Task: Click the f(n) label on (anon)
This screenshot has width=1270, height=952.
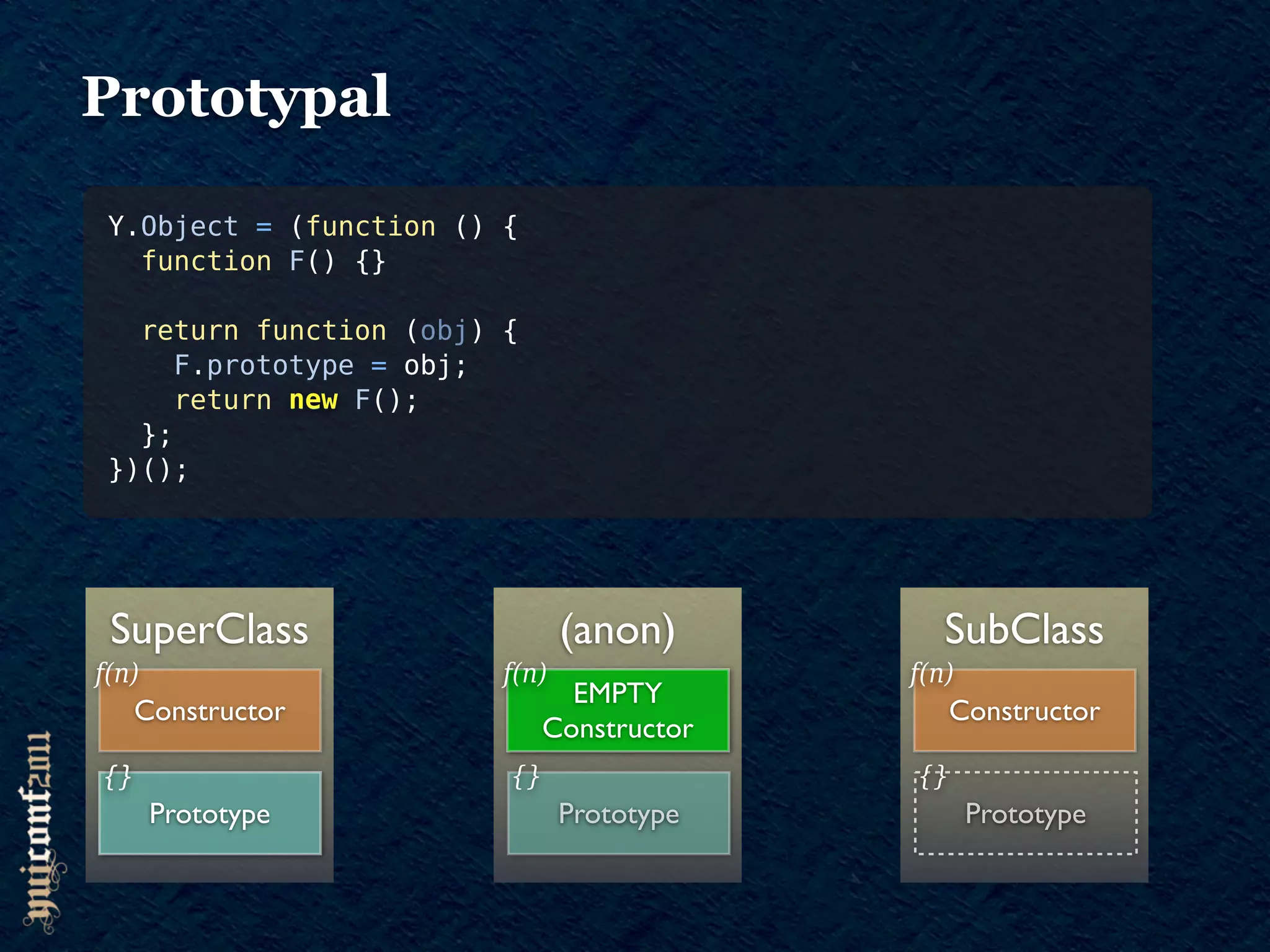Action: coord(525,673)
